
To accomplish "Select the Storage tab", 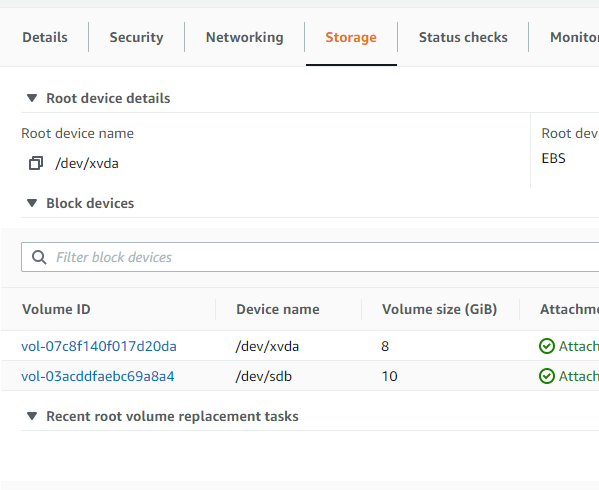I will click(x=351, y=37).
